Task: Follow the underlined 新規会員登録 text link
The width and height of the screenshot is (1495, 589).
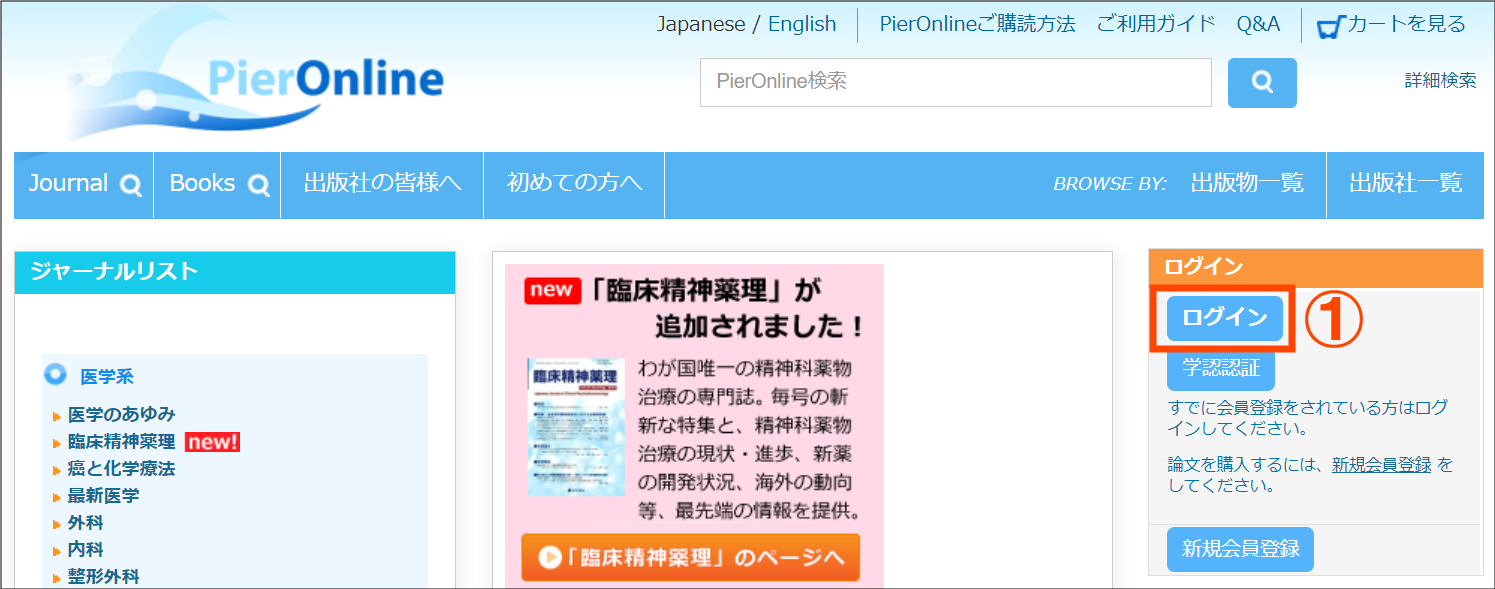Action: tap(1381, 465)
